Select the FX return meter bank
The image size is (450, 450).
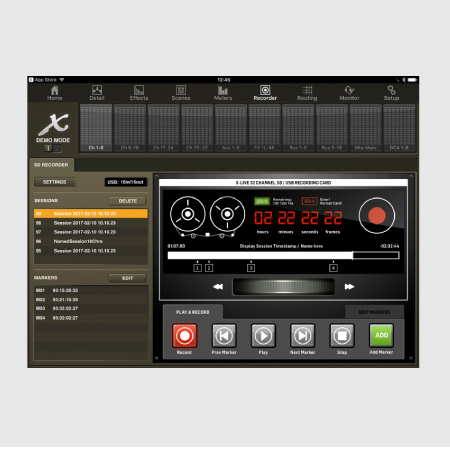(x=264, y=128)
